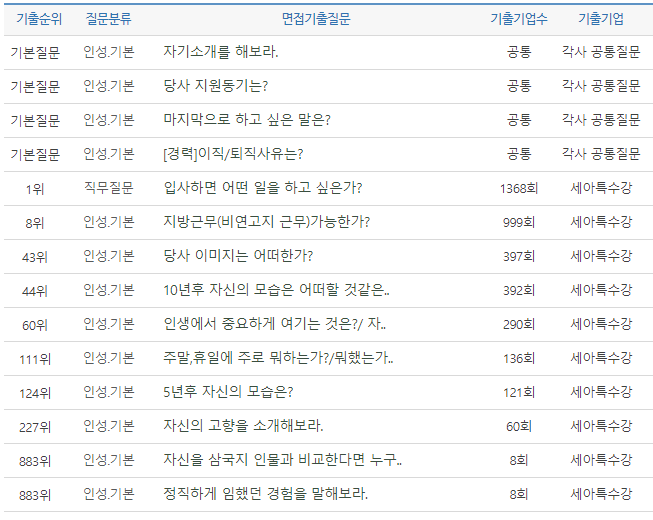653x520 pixels.
Task: Click '10년후 자신의 모습은 어떠할 것같은..' question
Action: [276, 290]
